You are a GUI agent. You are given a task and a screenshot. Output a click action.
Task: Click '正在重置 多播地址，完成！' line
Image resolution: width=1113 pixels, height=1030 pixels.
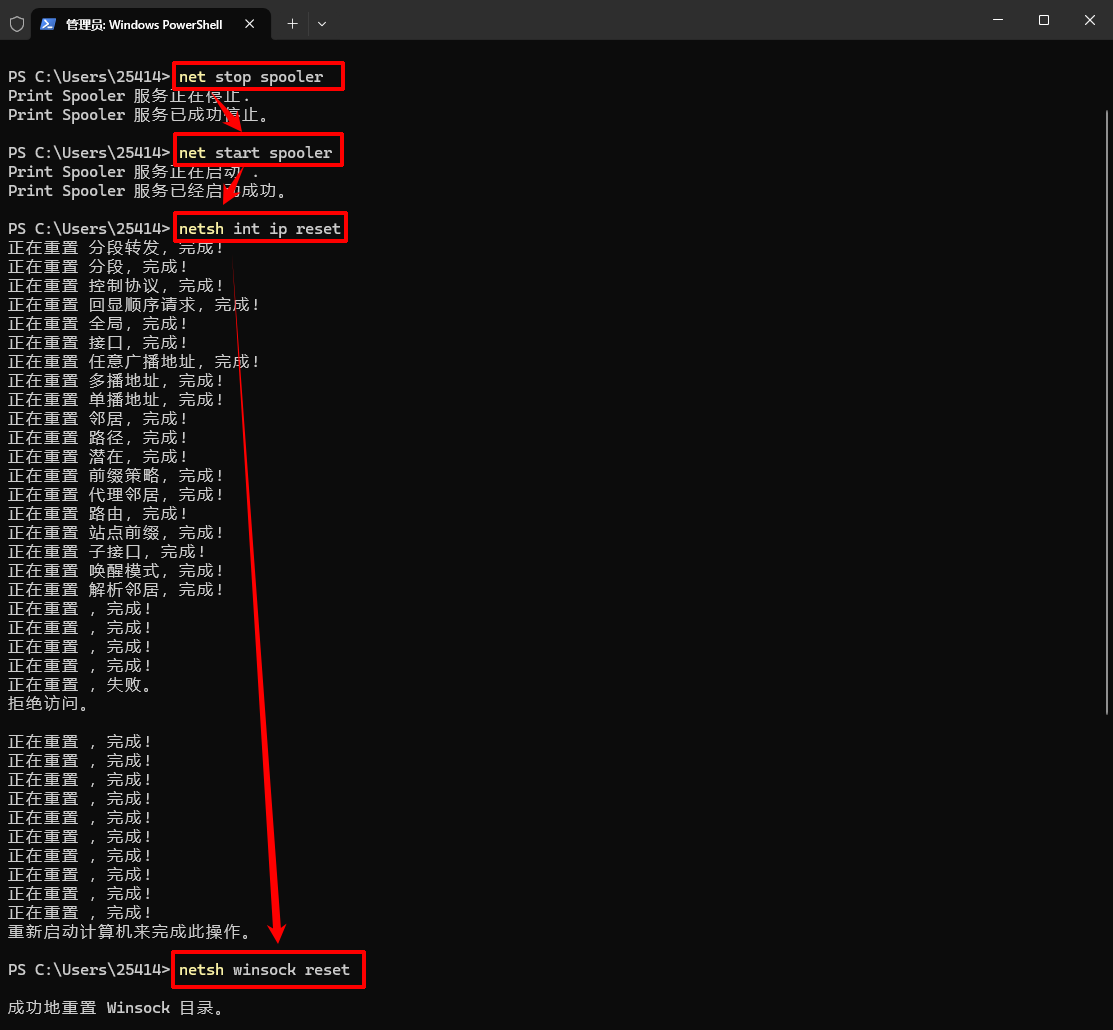click(x=116, y=381)
